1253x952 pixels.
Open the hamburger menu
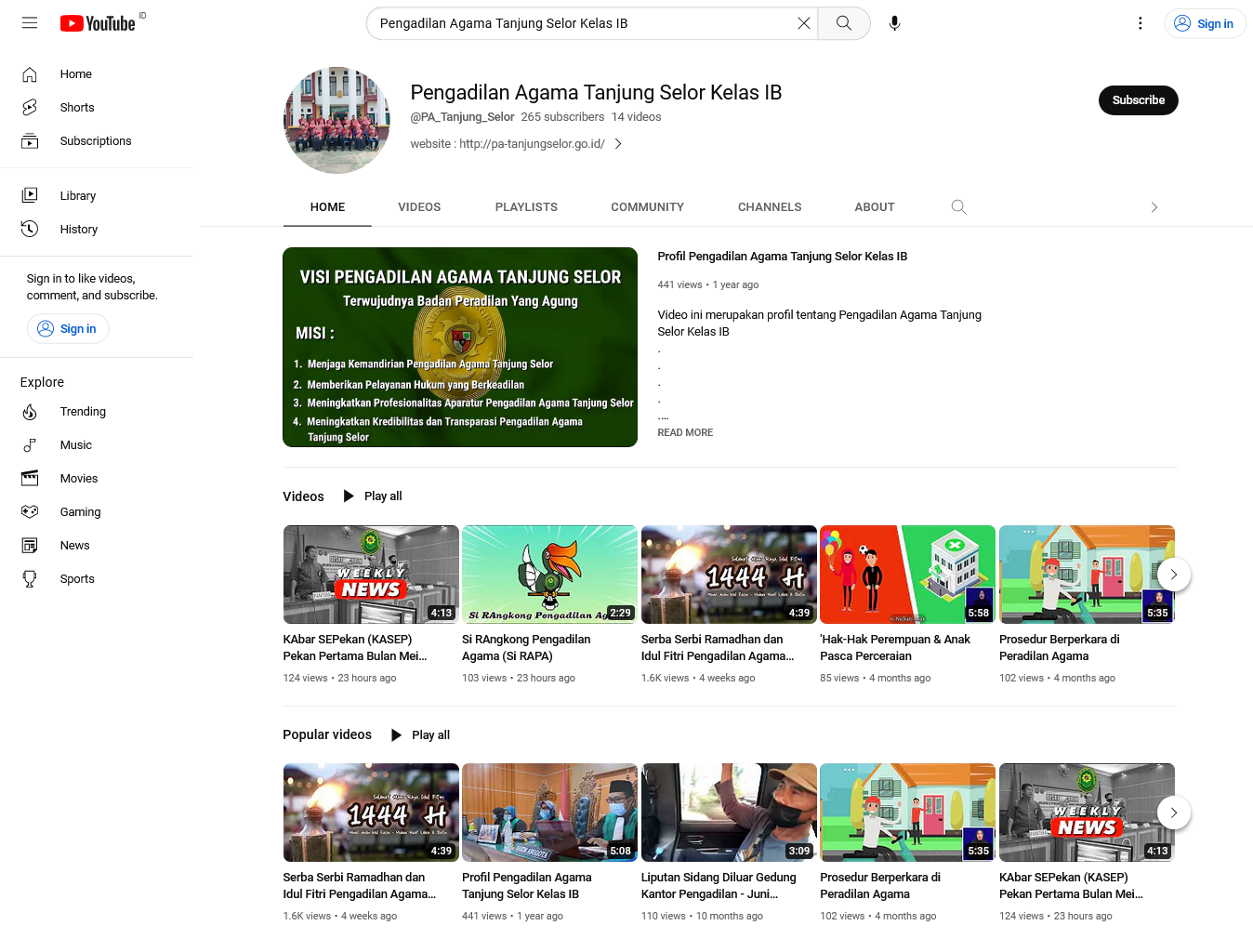click(29, 22)
